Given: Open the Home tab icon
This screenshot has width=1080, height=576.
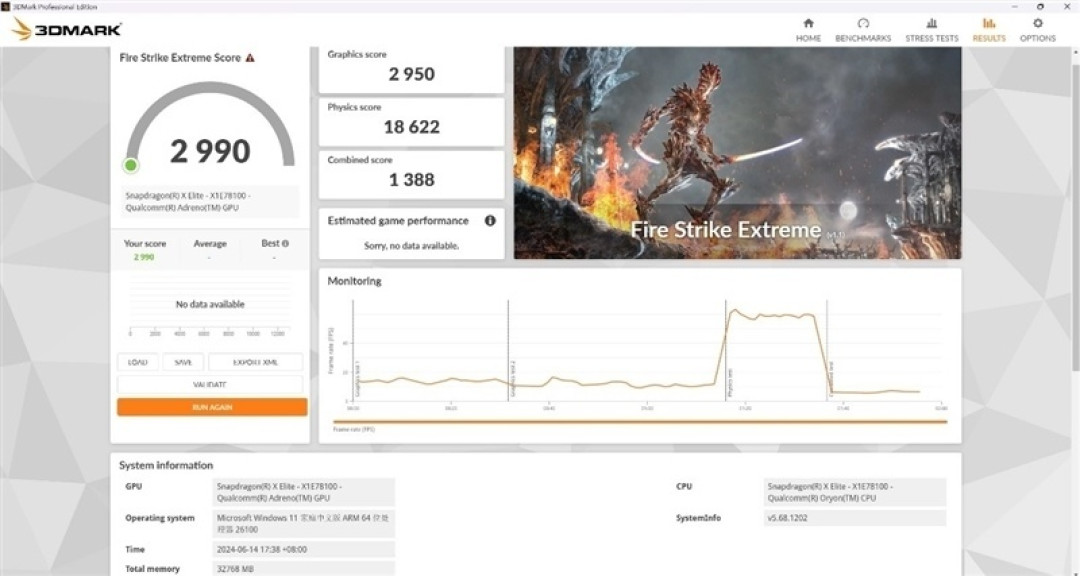Looking at the screenshot, I should click(x=808, y=23).
